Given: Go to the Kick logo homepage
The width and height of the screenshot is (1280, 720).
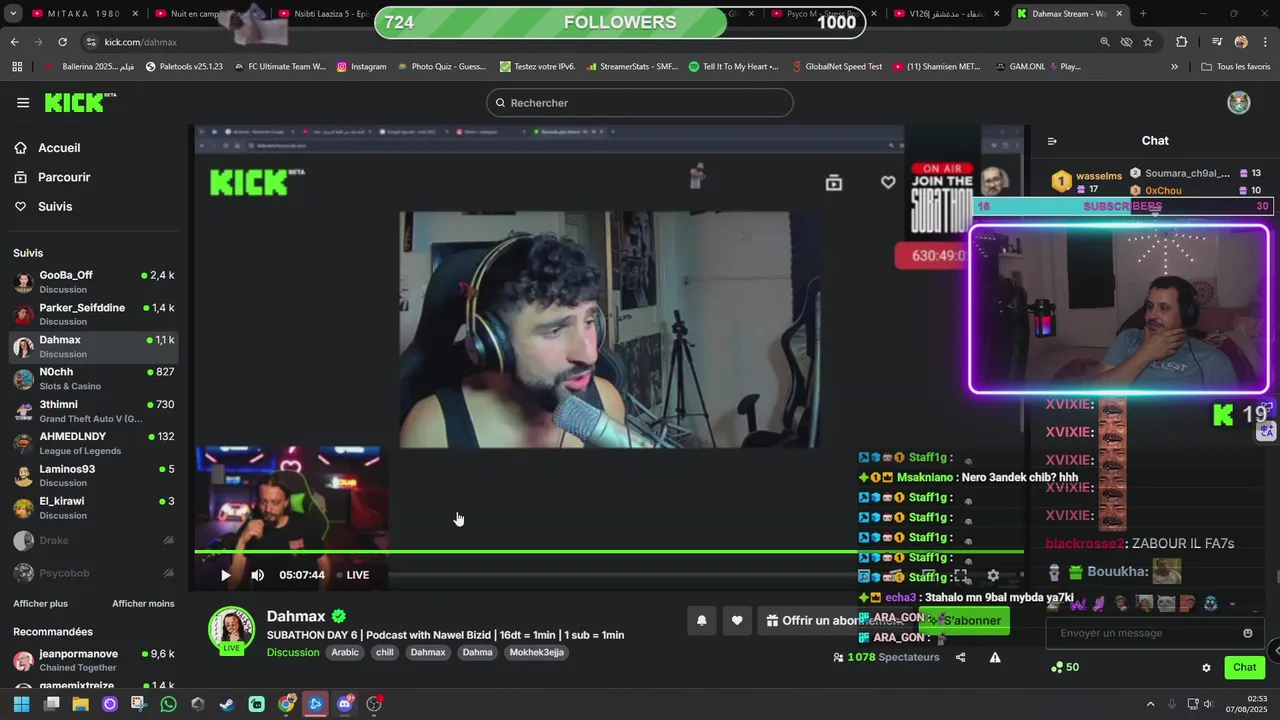Looking at the screenshot, I should point(80,103).
